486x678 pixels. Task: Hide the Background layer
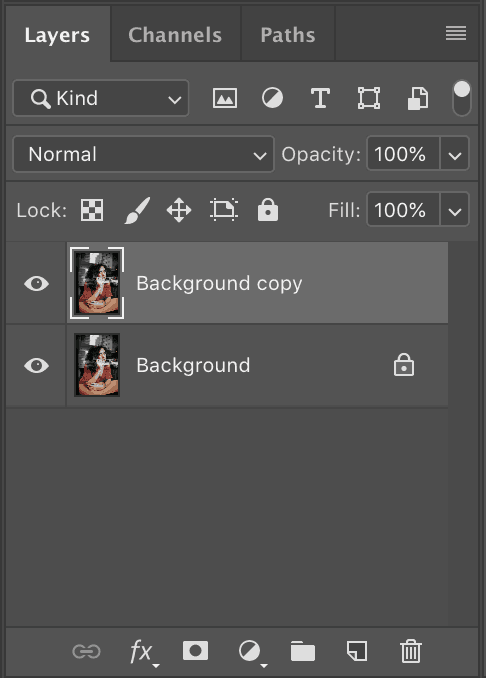pyautogui.click(x=36, y=365)
